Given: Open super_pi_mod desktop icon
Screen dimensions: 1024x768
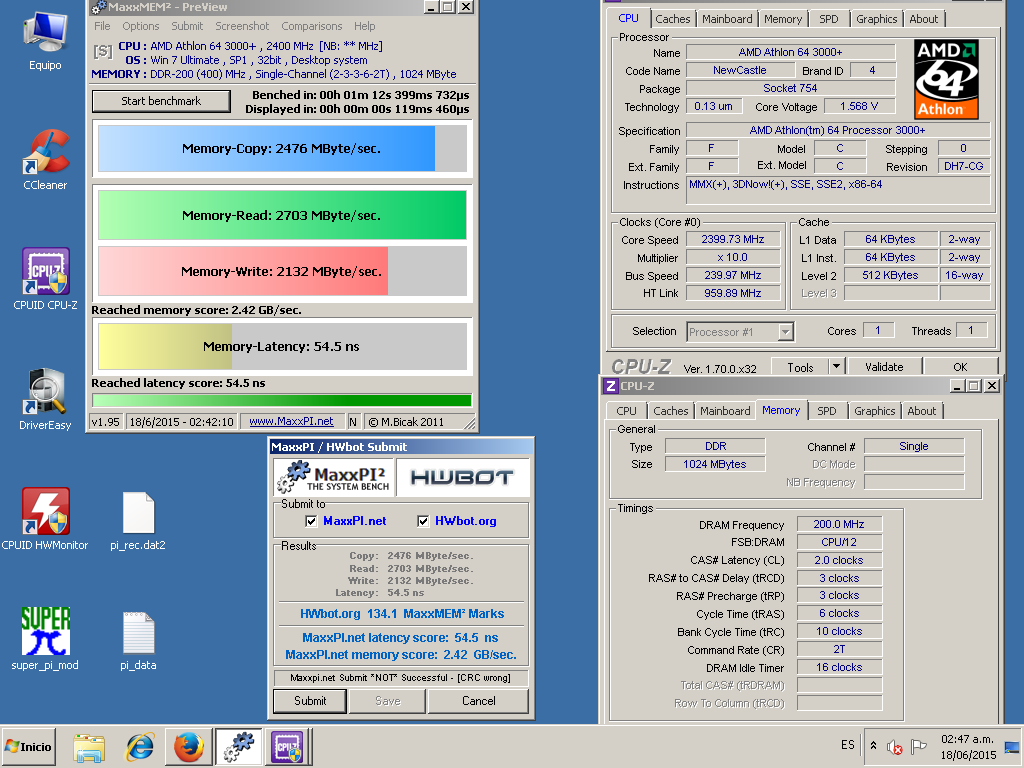Looking at the screenshot, I should (x=45, y=639).
